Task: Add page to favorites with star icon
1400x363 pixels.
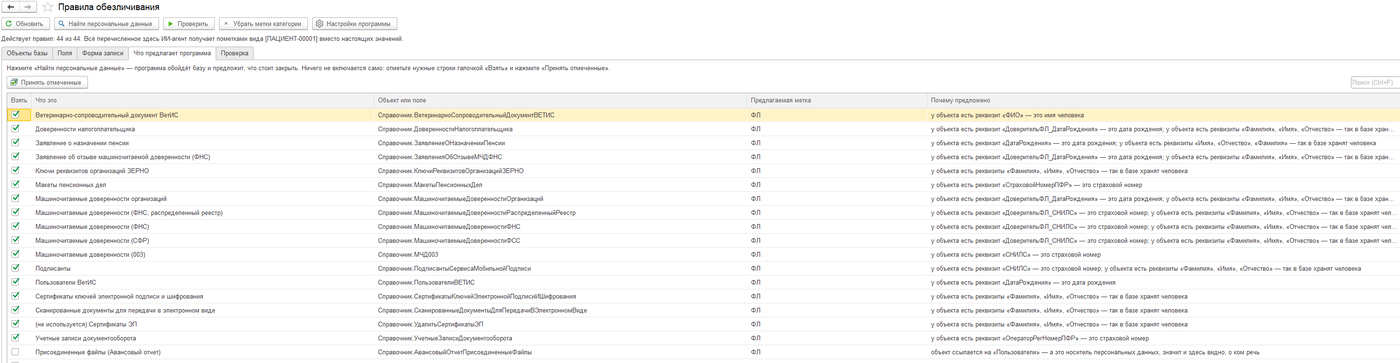Action: (47, 7)
